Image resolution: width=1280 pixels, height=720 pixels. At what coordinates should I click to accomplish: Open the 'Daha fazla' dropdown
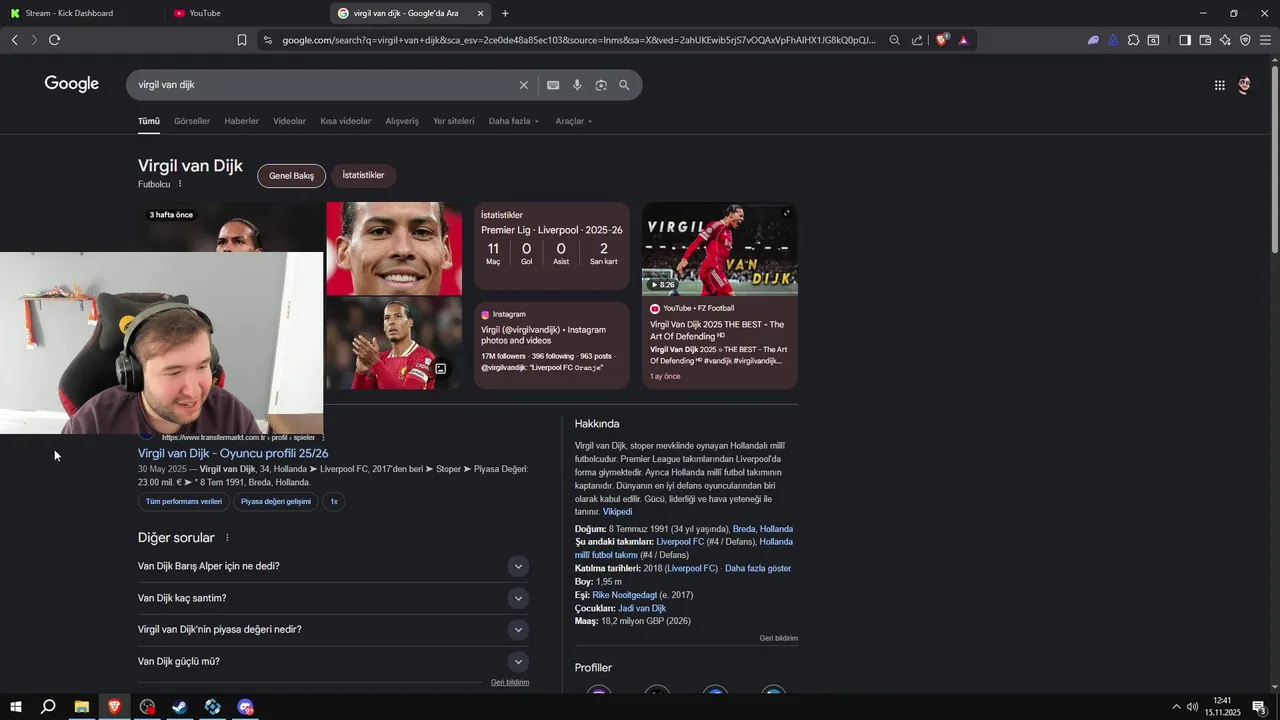coord(513,121)
